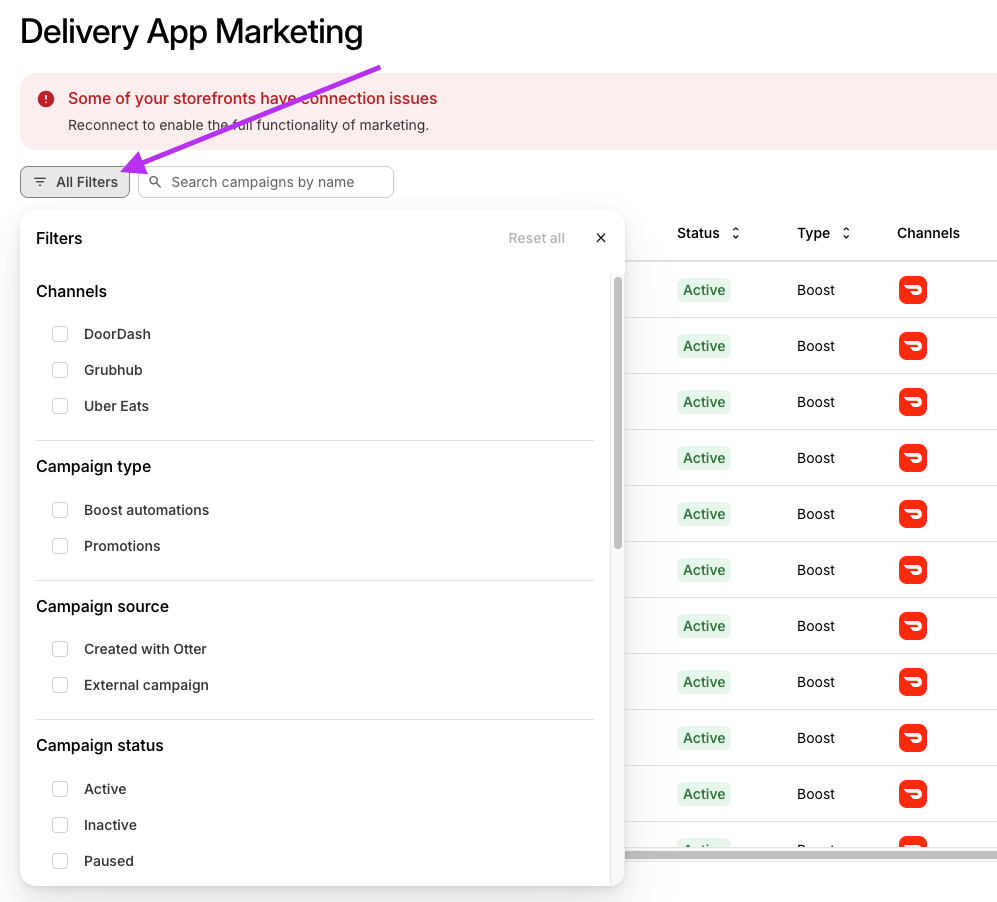Click the Status column sort arrows

[x=736, y=233]
